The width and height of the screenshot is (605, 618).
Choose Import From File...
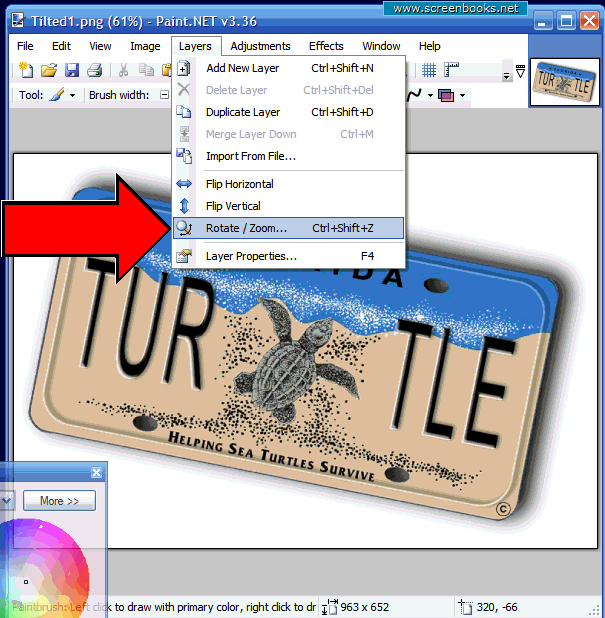(289, 156)
